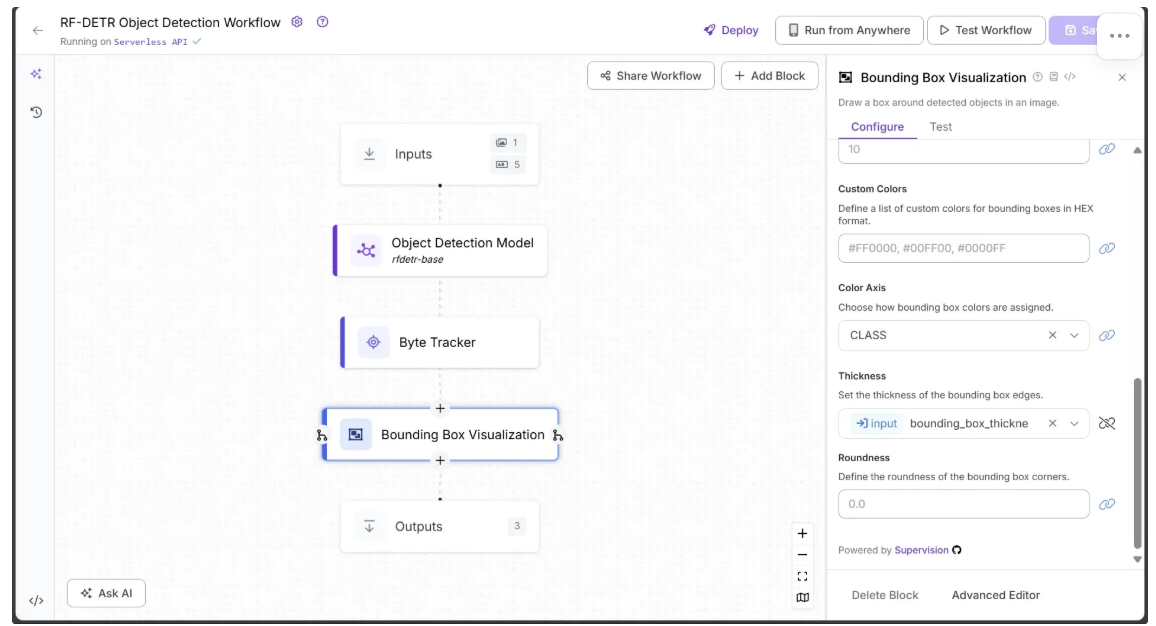Click the Object Detection Model block icon

(366, 250)
